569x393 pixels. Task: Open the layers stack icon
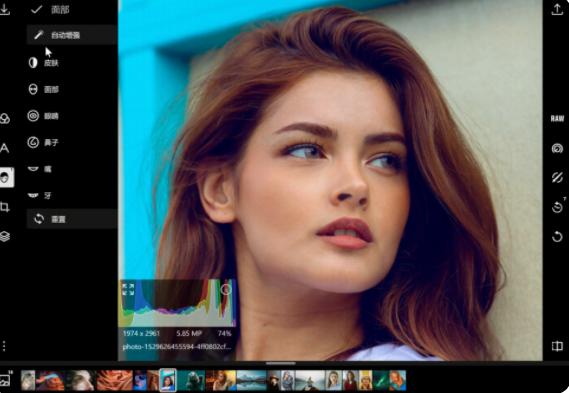tap(5, 237)
